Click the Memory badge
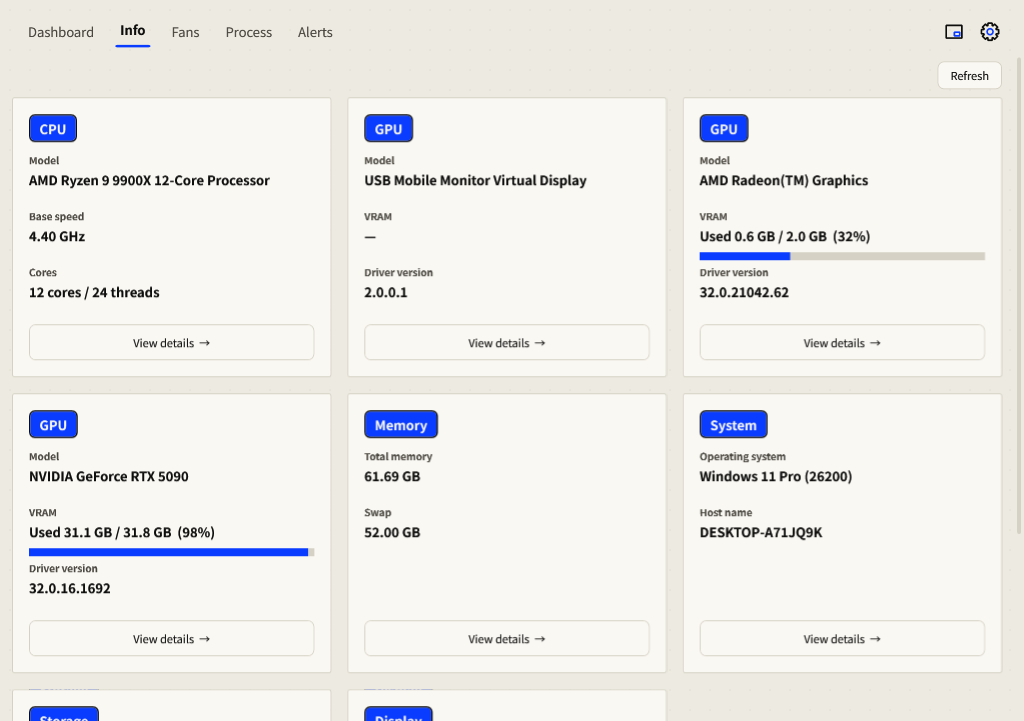 [401, 425]
